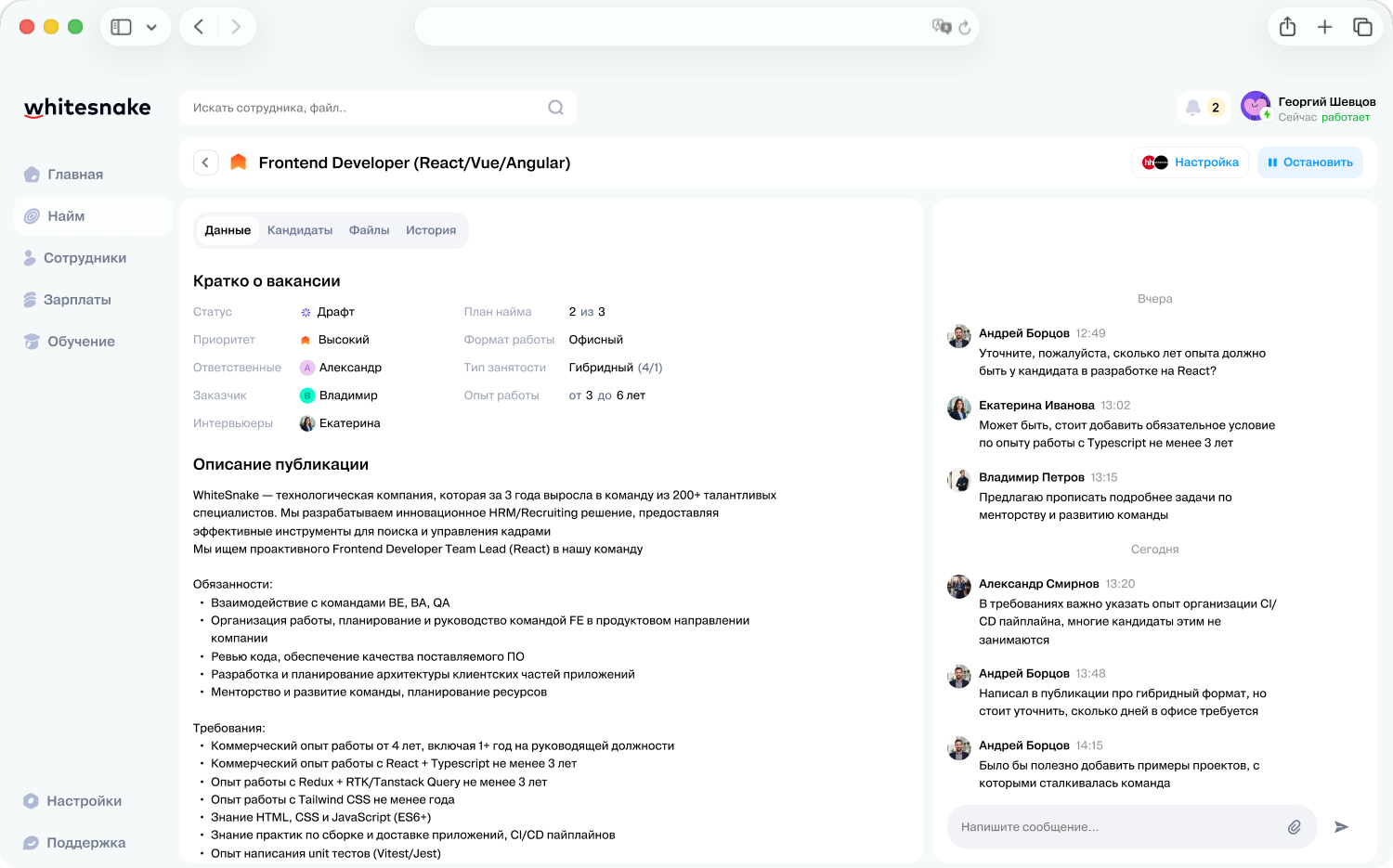Show the browser tab overview
The width and height of the screenshot is (1393, 868).
point(1362,27)
